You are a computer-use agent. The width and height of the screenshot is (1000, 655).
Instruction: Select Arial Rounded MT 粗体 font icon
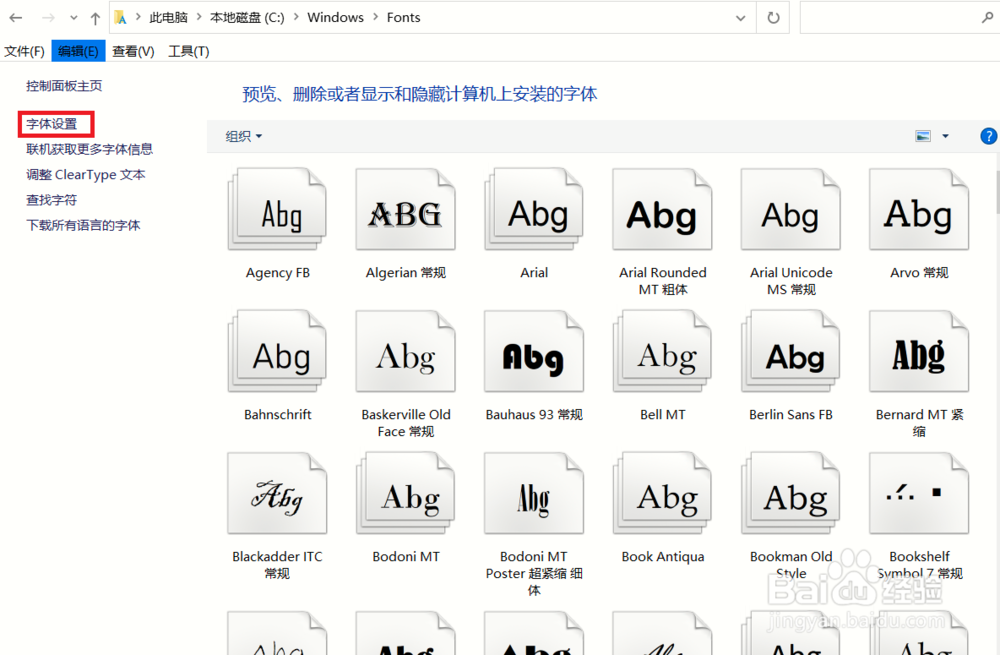click(663, 209)
